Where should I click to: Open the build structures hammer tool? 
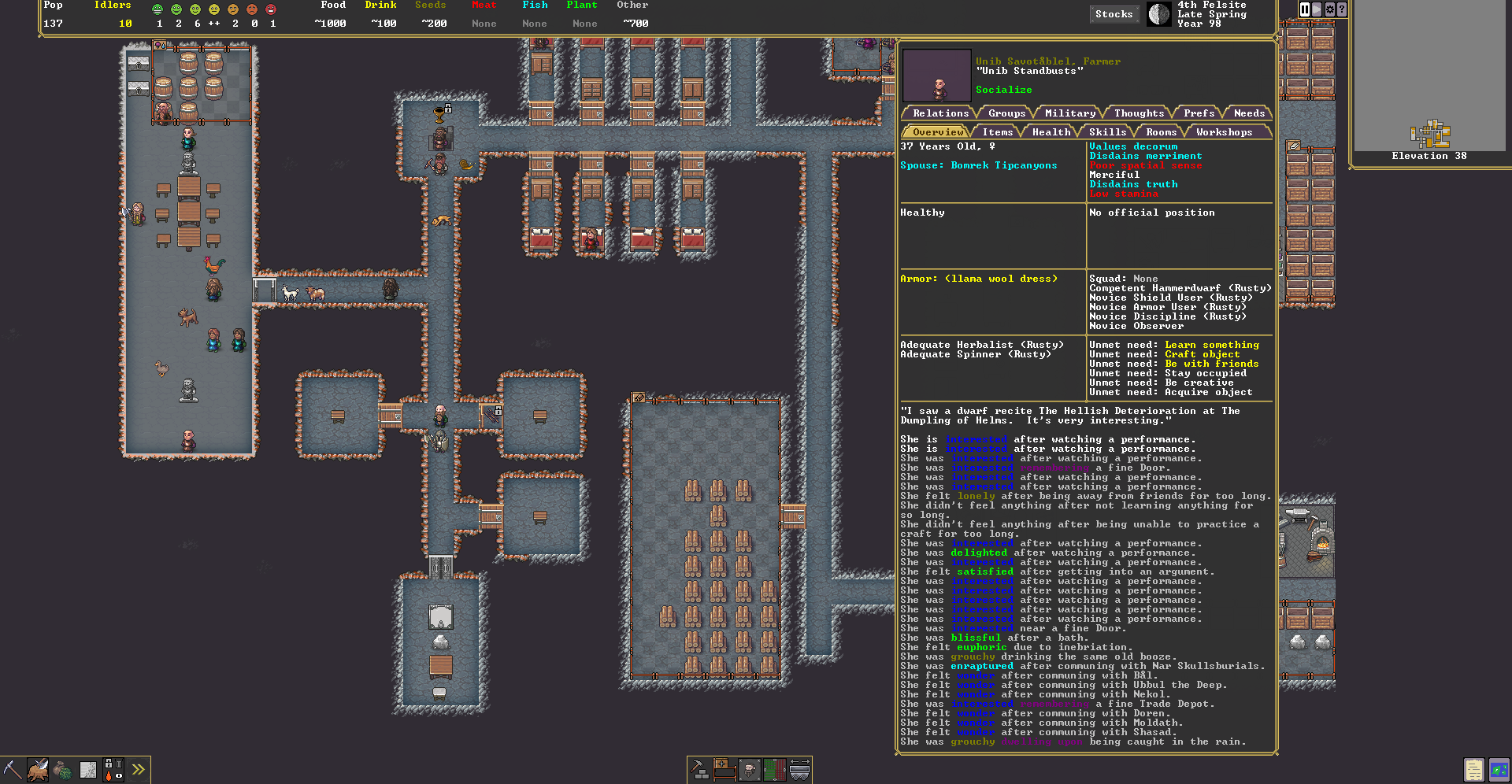point(699,770)
